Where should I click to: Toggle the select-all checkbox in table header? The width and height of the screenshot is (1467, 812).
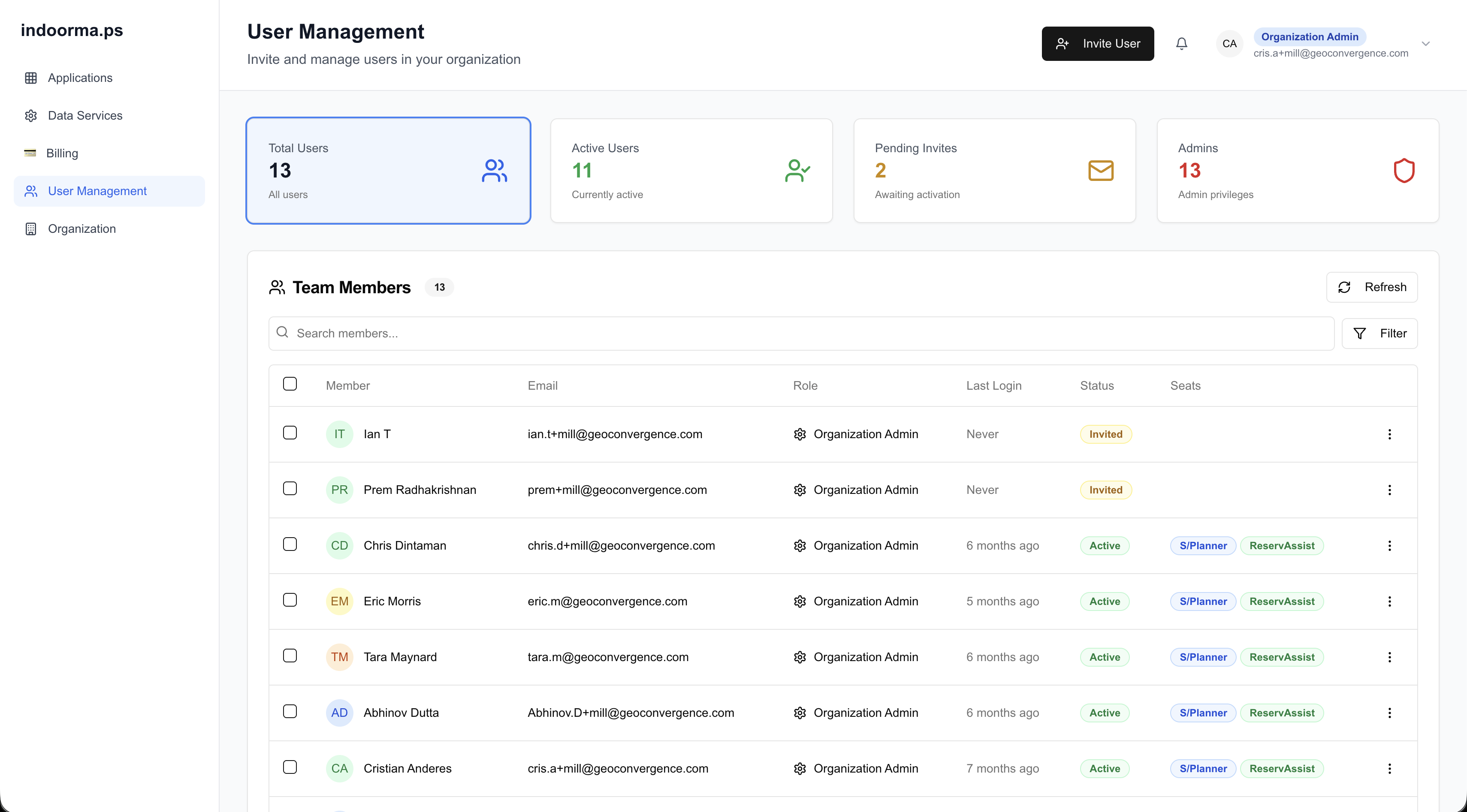[290, 384]
